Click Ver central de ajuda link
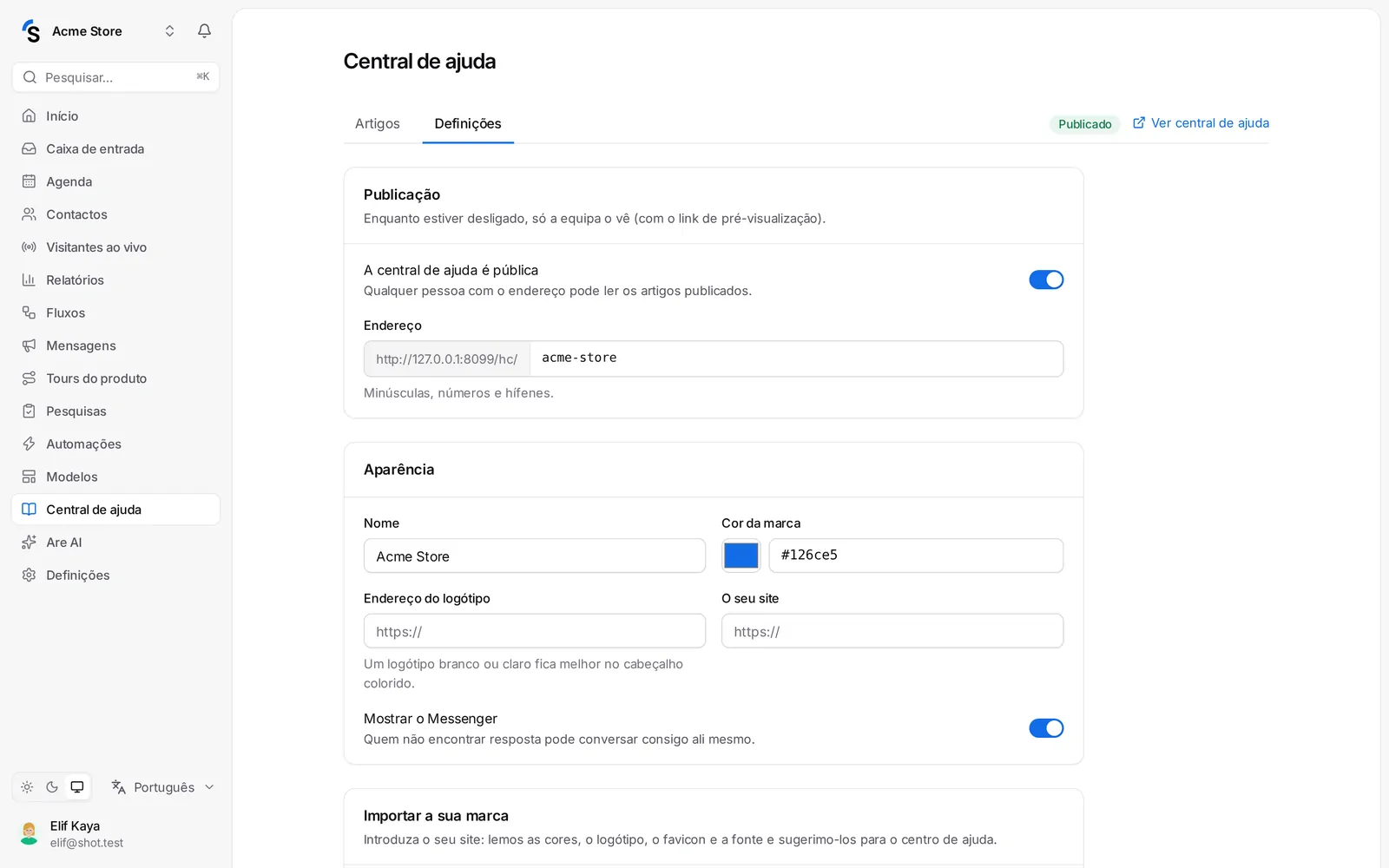This screenshot has height=868, width=1389. point(1201,123)
